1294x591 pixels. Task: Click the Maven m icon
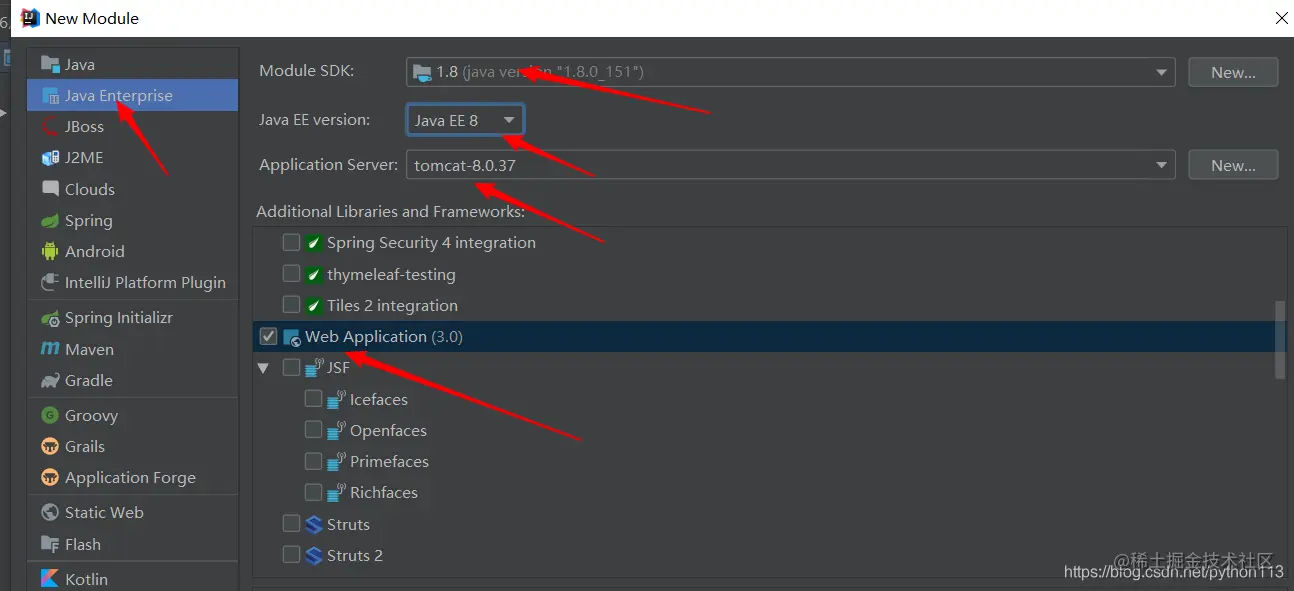coord(50,349)
